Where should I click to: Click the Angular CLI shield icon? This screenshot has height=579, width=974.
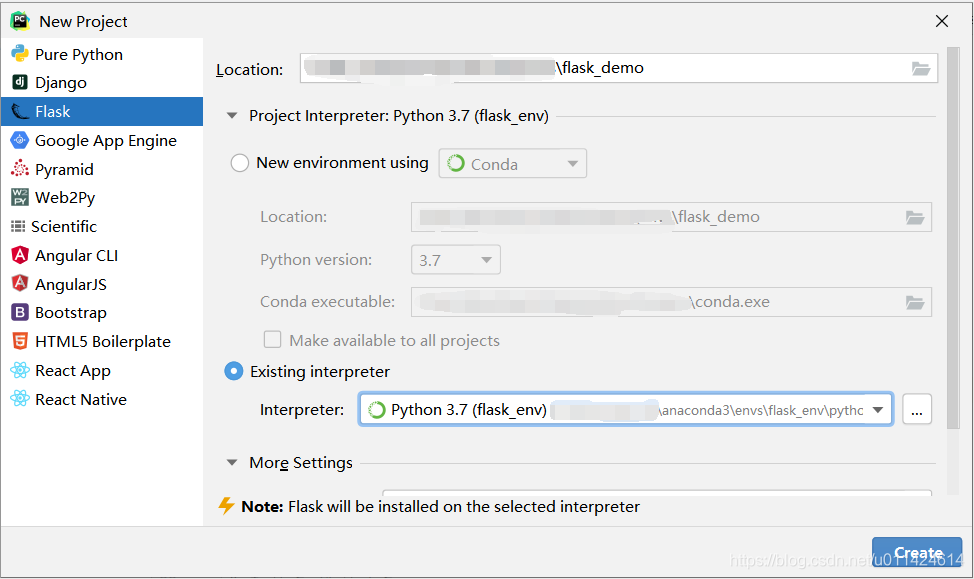[x=20, y=255]
